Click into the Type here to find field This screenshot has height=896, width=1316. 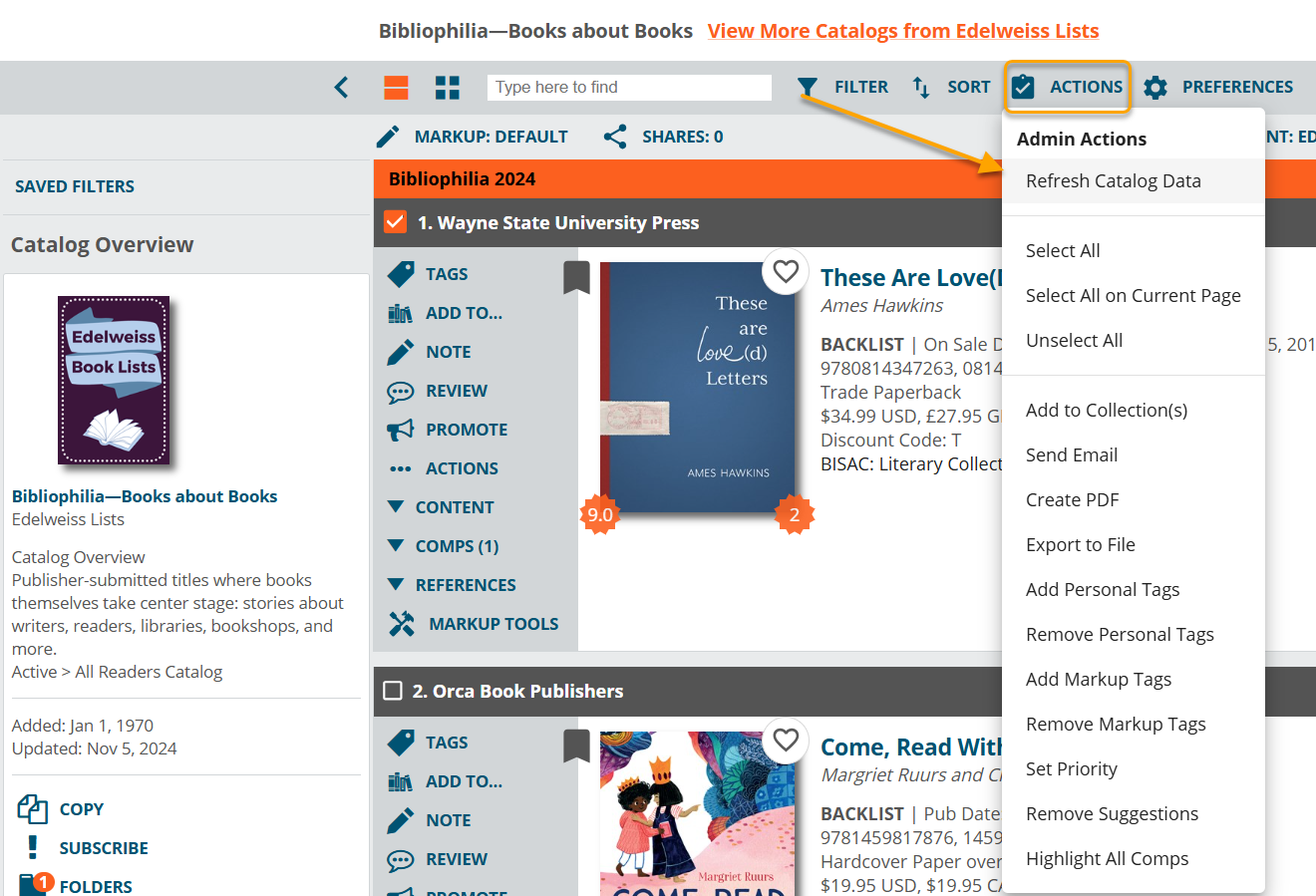tap(629, 88)
